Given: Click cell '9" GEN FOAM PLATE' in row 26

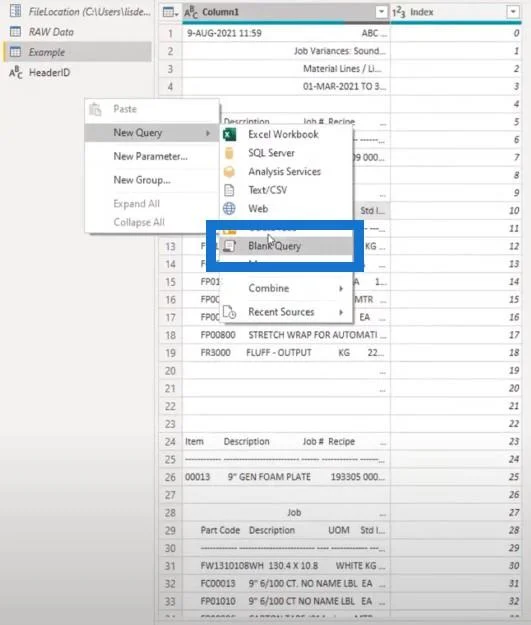Looking at the screenshot, I should [286, 477].
